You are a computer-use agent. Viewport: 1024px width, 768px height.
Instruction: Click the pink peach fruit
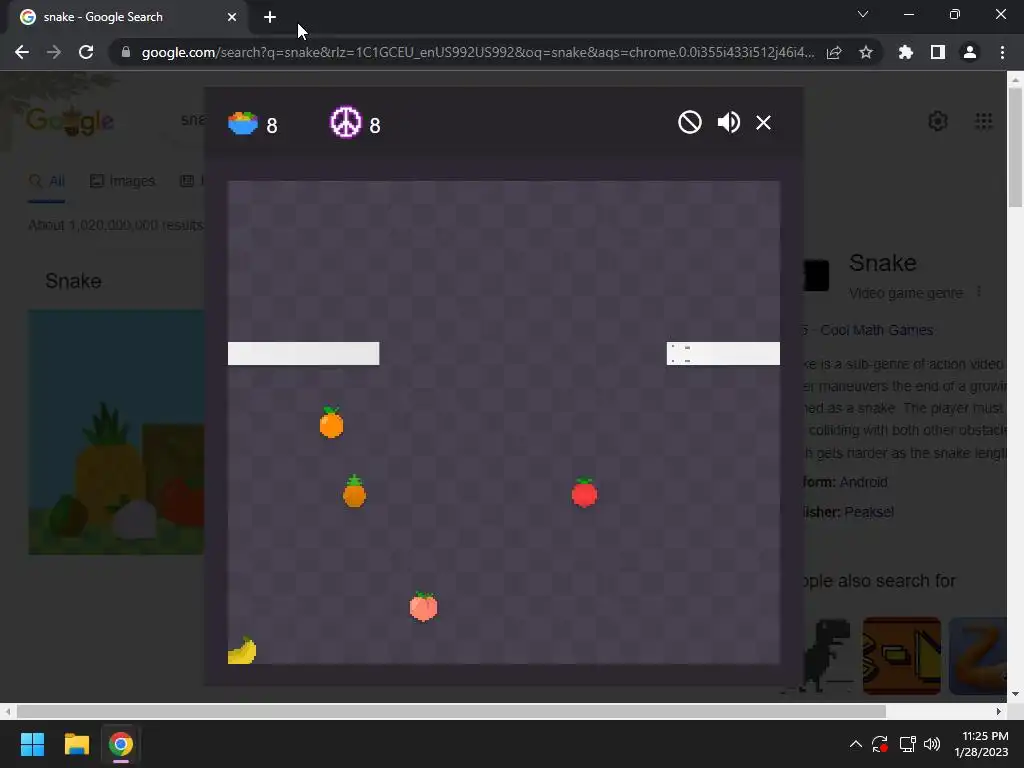[423, 607]
